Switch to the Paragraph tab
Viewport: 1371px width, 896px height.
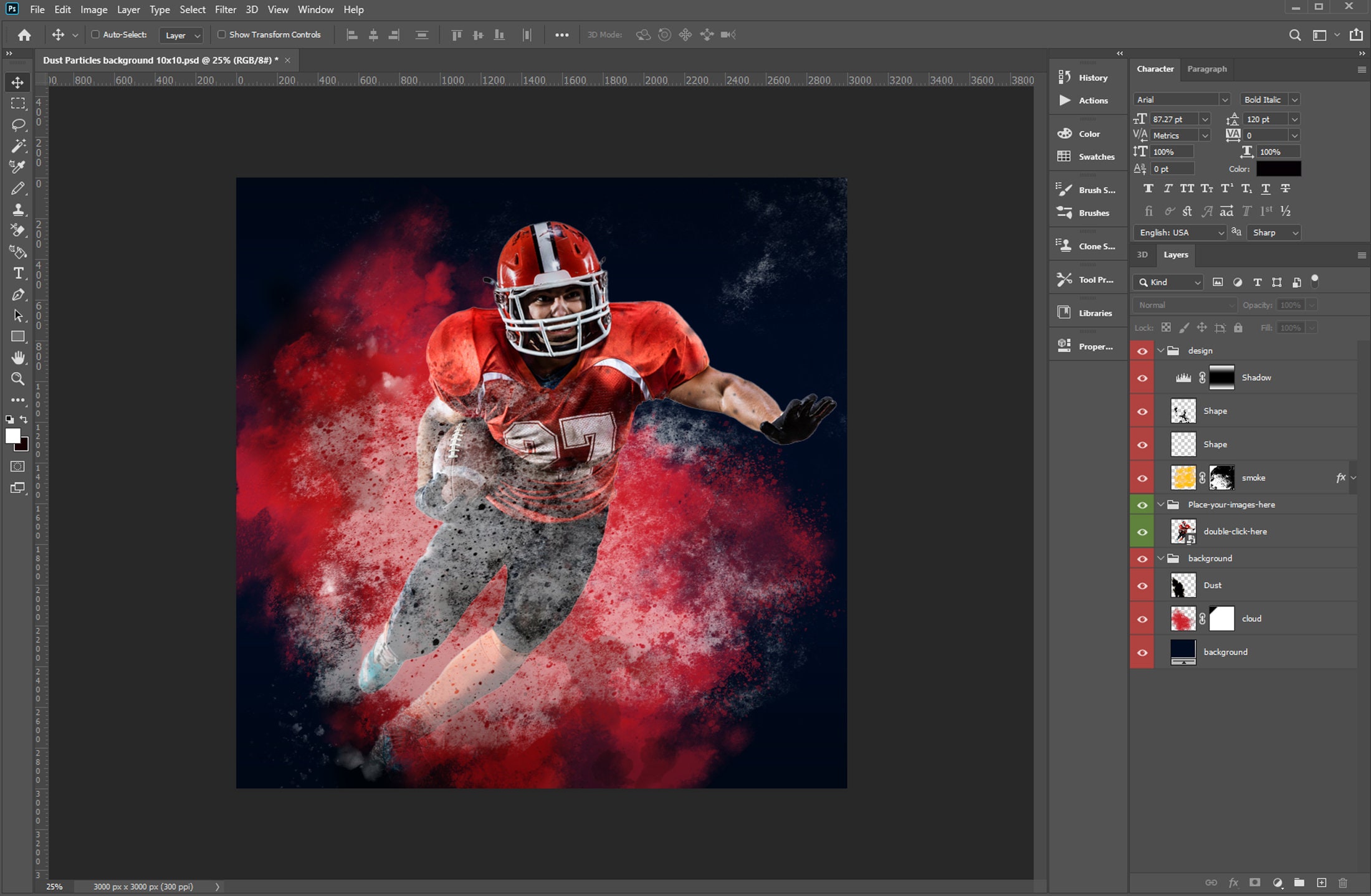(x=1207, y=69)
